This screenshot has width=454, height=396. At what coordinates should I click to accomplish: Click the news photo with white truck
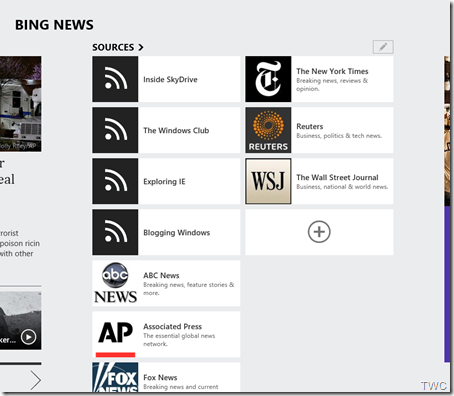[21, 104]
